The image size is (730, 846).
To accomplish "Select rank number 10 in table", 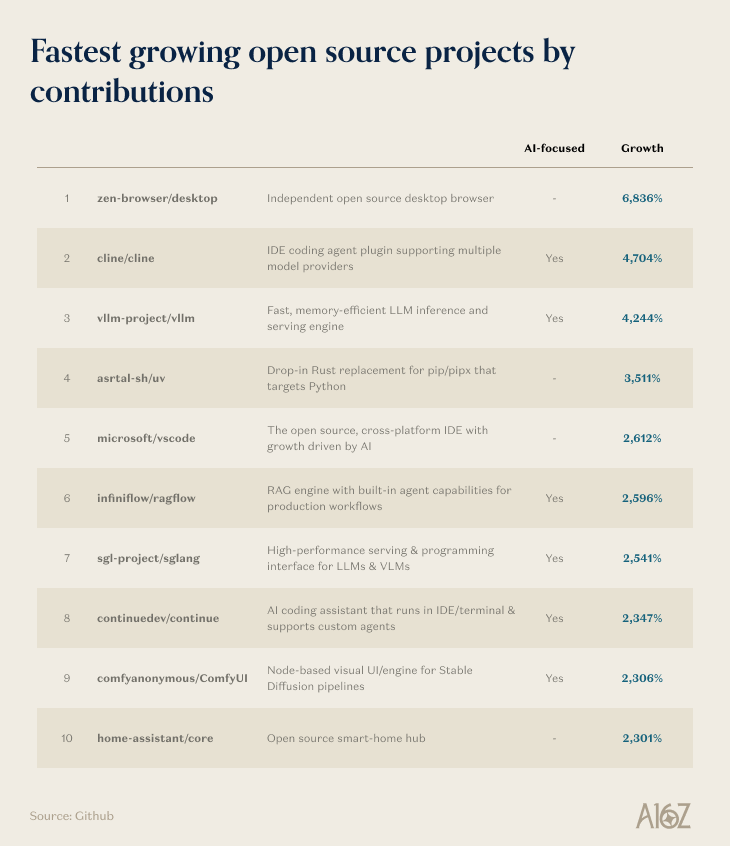I will 67,738.
